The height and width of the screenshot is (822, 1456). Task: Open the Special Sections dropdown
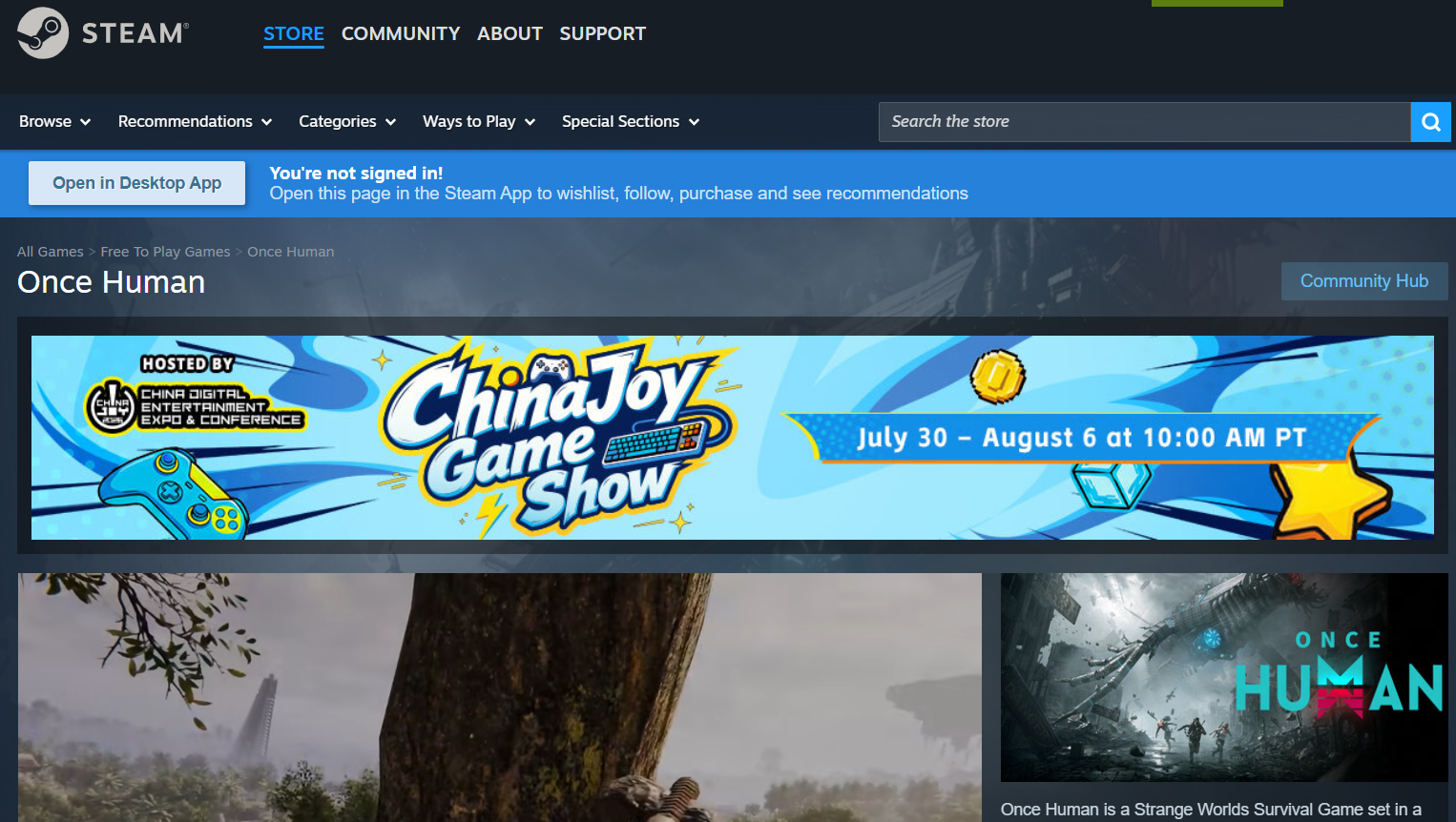pyautogui.click(x=631, y=122)
